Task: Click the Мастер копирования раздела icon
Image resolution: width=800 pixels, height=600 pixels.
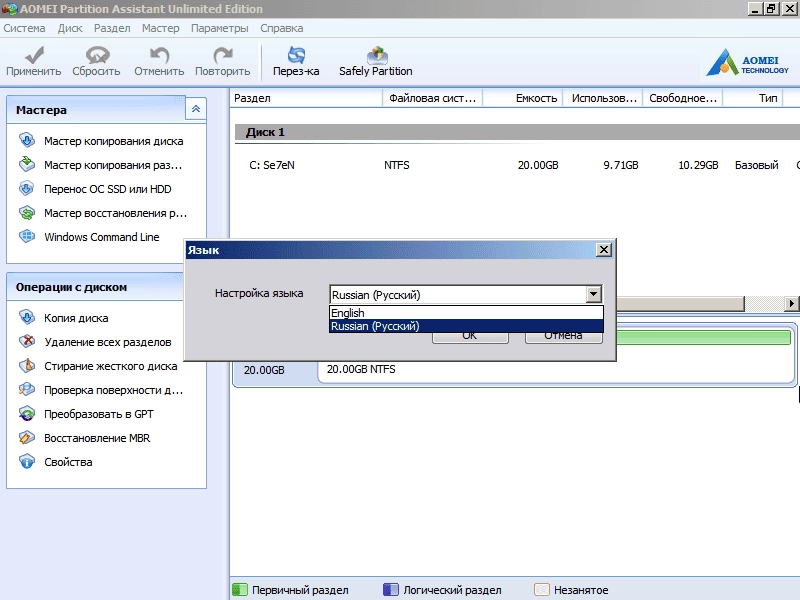Action: coord(27,164)
